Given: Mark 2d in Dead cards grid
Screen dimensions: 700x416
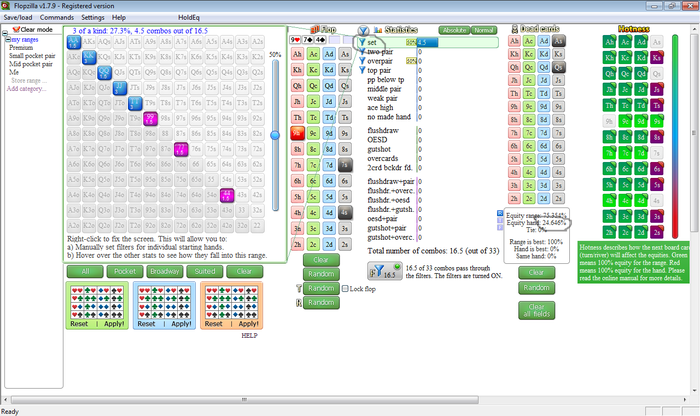Looking at the screenshot, I should (x=543, y=199).
